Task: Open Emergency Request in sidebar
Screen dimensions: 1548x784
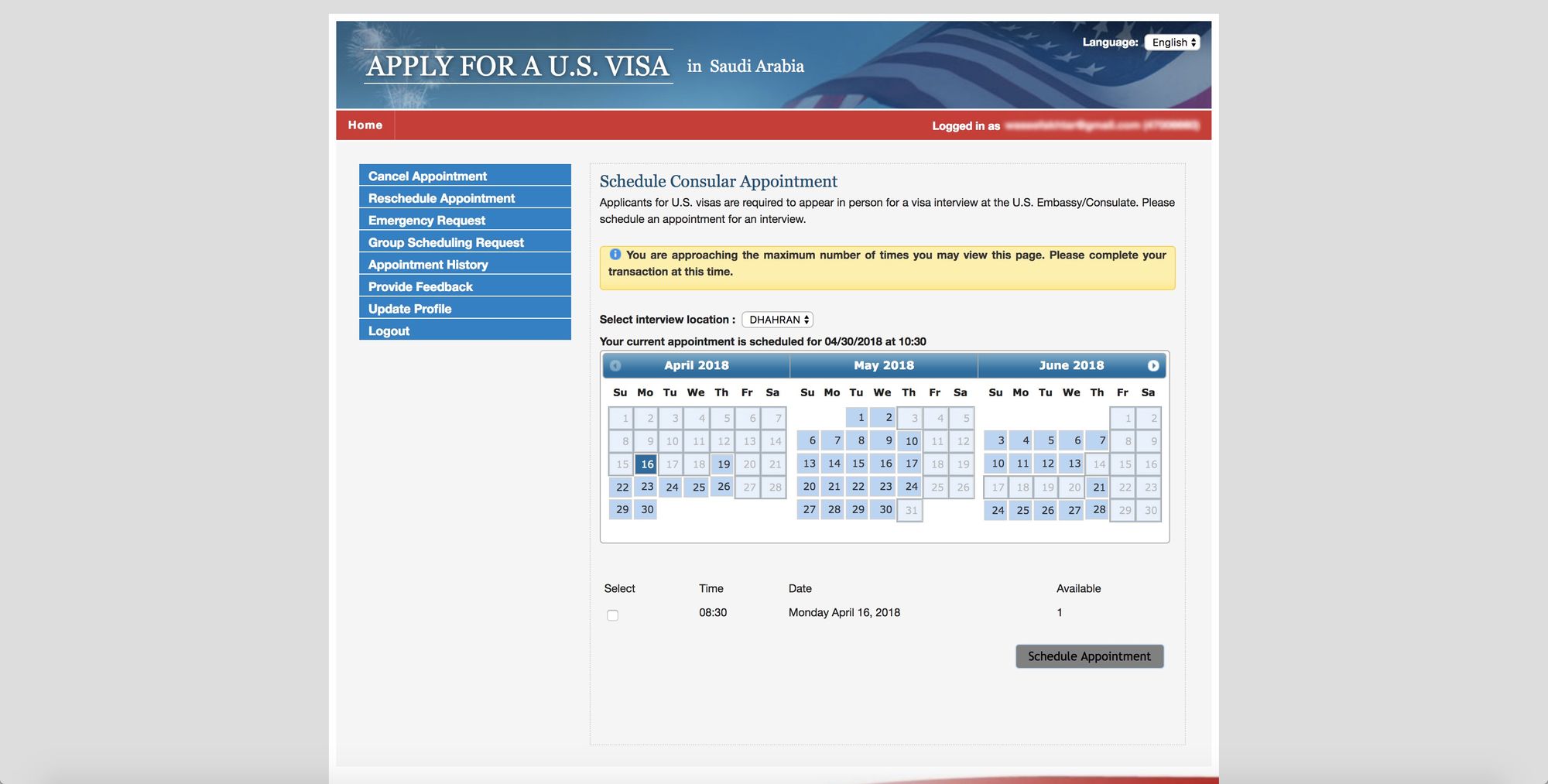Action: pos(465,220)
